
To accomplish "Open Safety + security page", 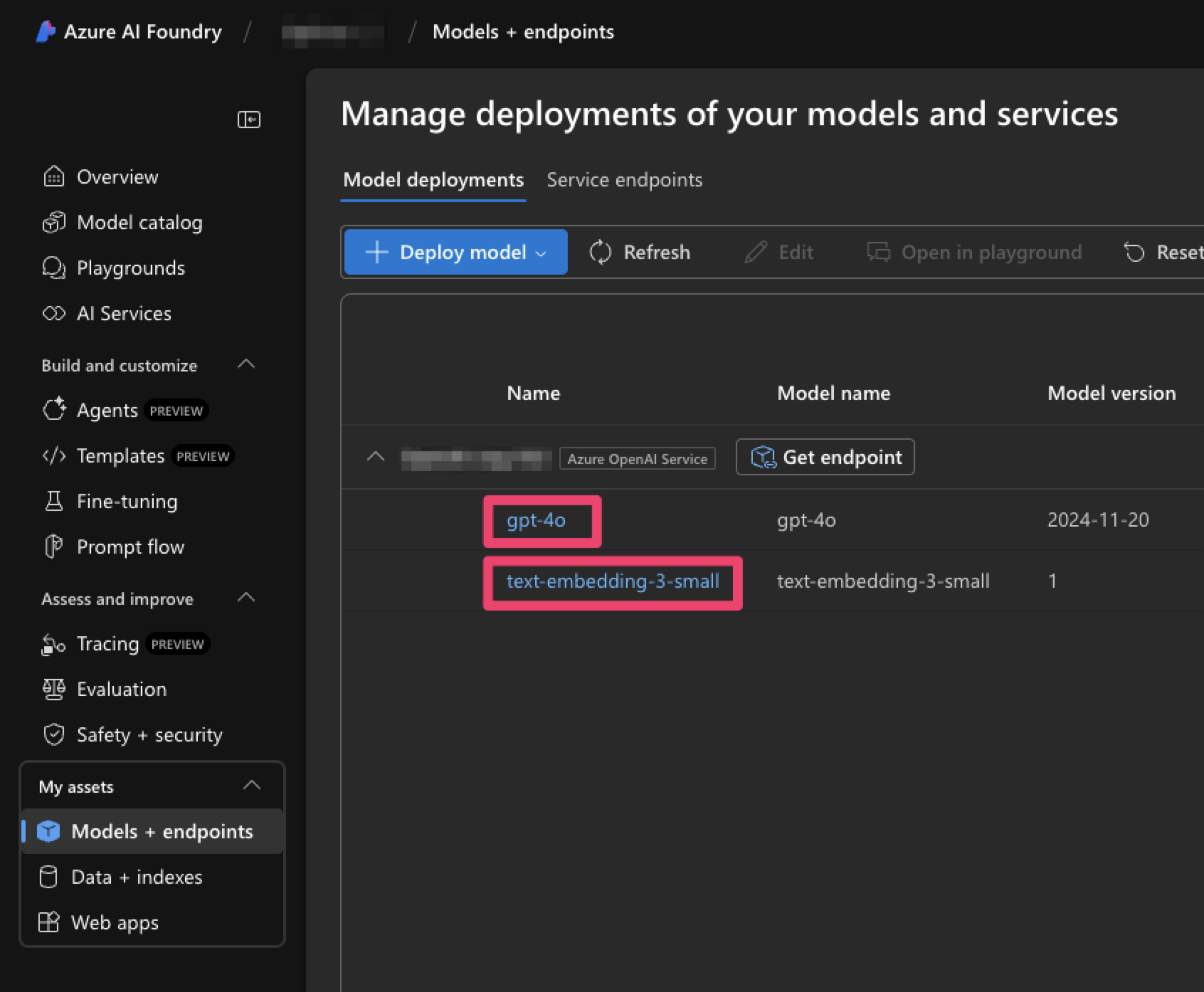I will click(x=149, y=735).
